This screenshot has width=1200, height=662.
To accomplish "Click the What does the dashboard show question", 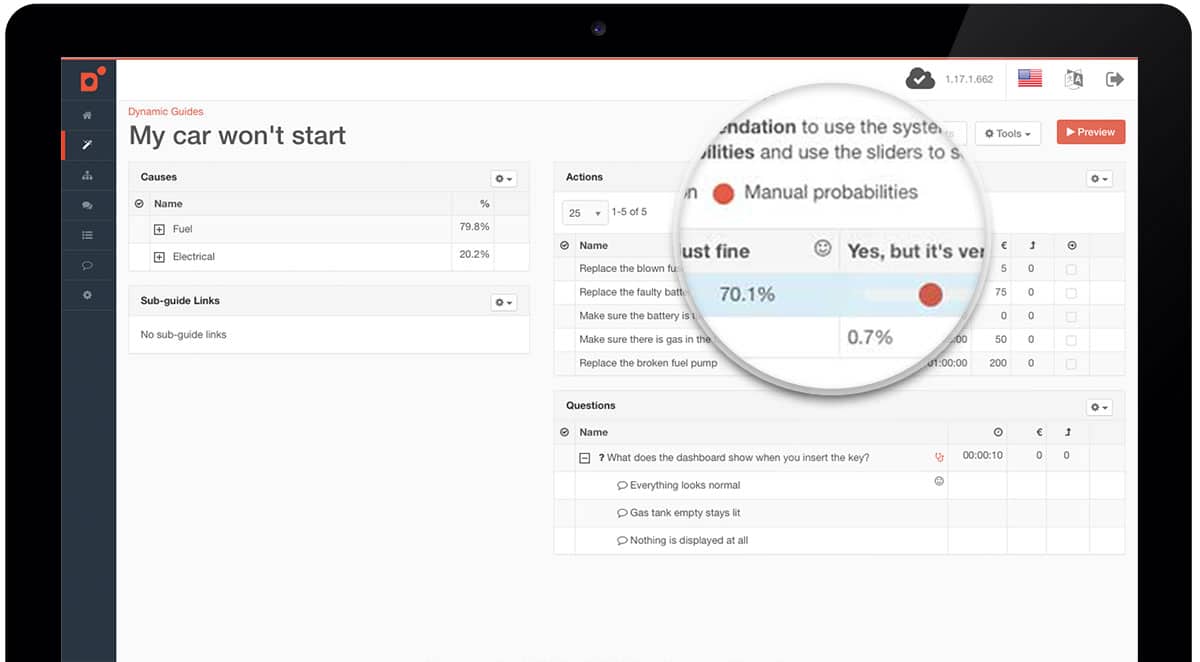I will pos(738,458).
